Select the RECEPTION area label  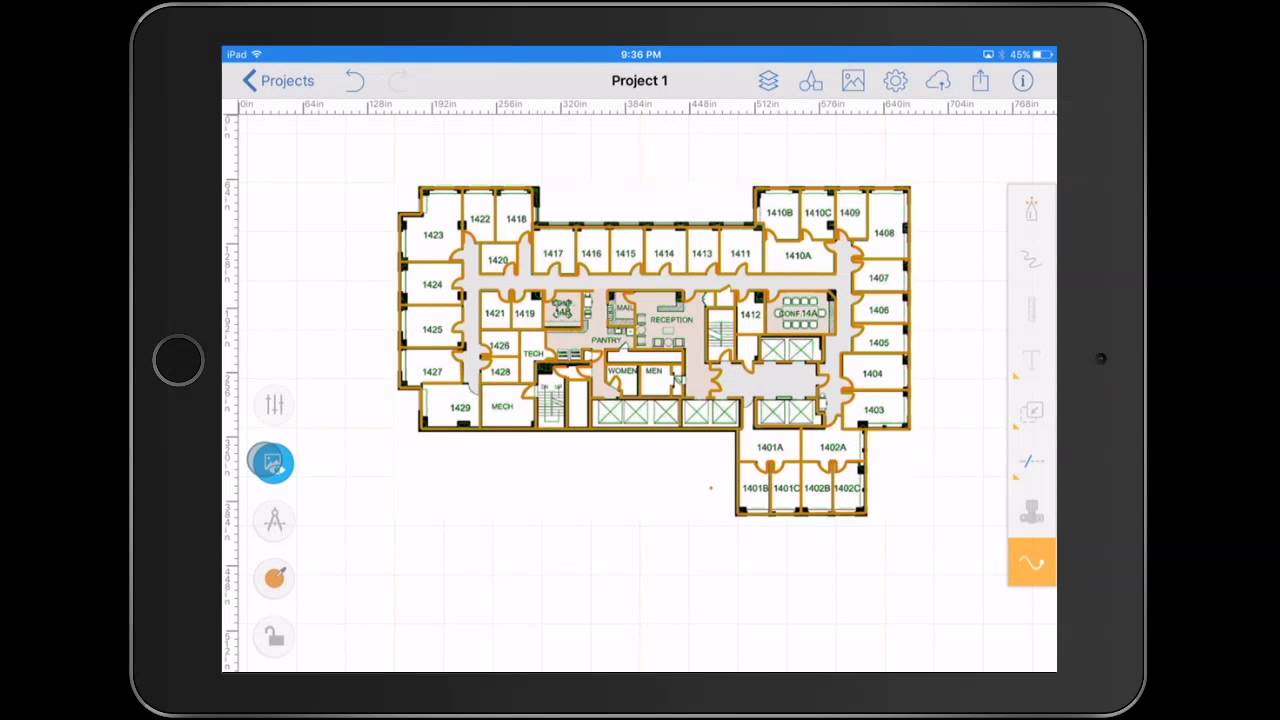point(671,320)
